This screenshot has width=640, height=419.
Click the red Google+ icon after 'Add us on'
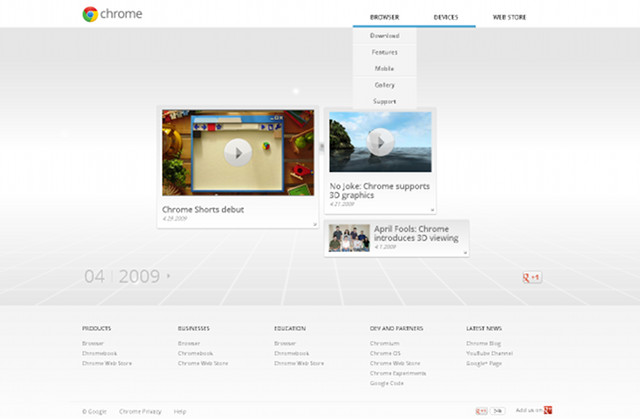[548, 410]
